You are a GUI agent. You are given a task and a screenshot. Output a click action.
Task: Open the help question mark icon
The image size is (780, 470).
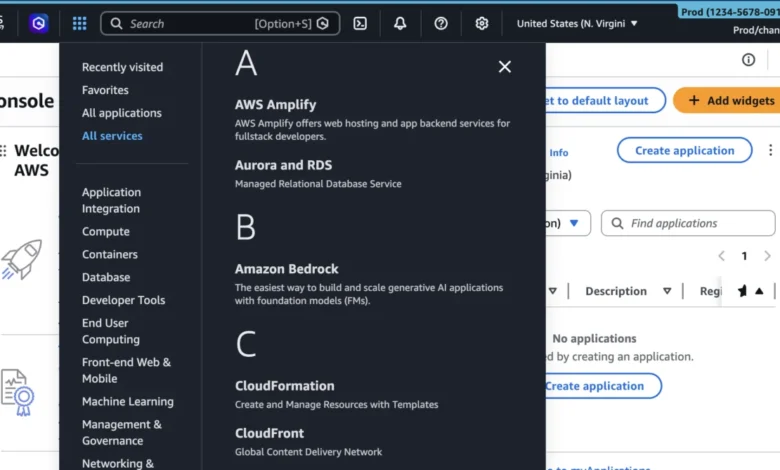441,23
